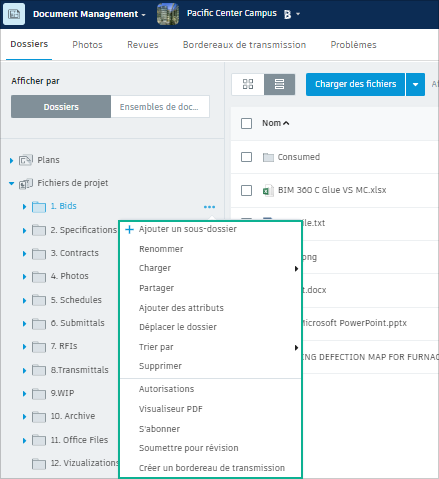Viewport: 439px width, 479px height.
Task: Click the Document Management module icon
Action: [x=14, y=14]
